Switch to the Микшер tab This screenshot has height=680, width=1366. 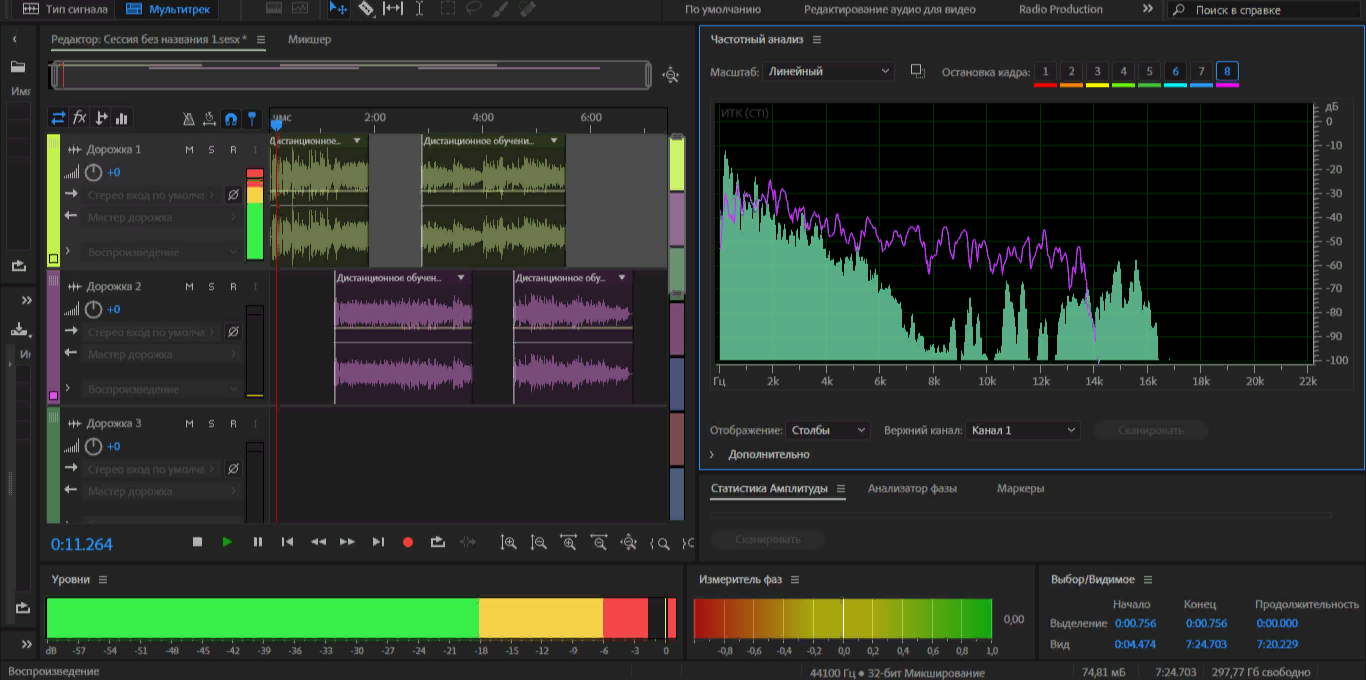pyautogui.click(x=309, y=40)
